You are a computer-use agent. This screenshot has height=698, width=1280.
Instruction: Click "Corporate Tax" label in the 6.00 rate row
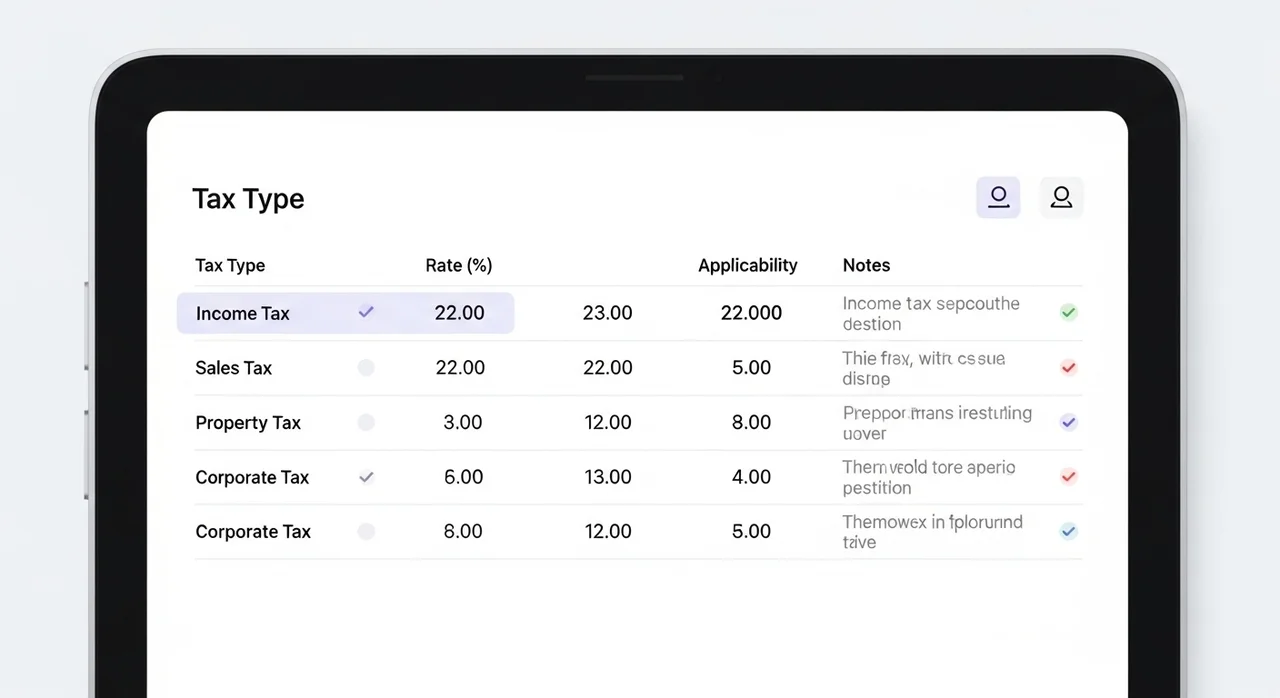pos(252,477)
